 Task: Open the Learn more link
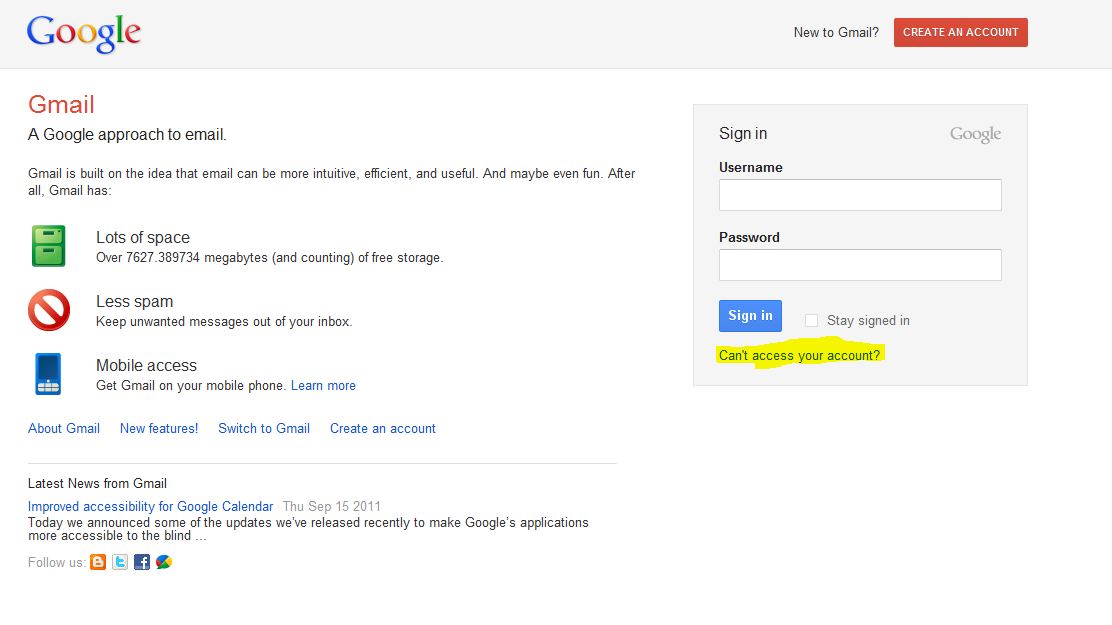tap(323, 385)
